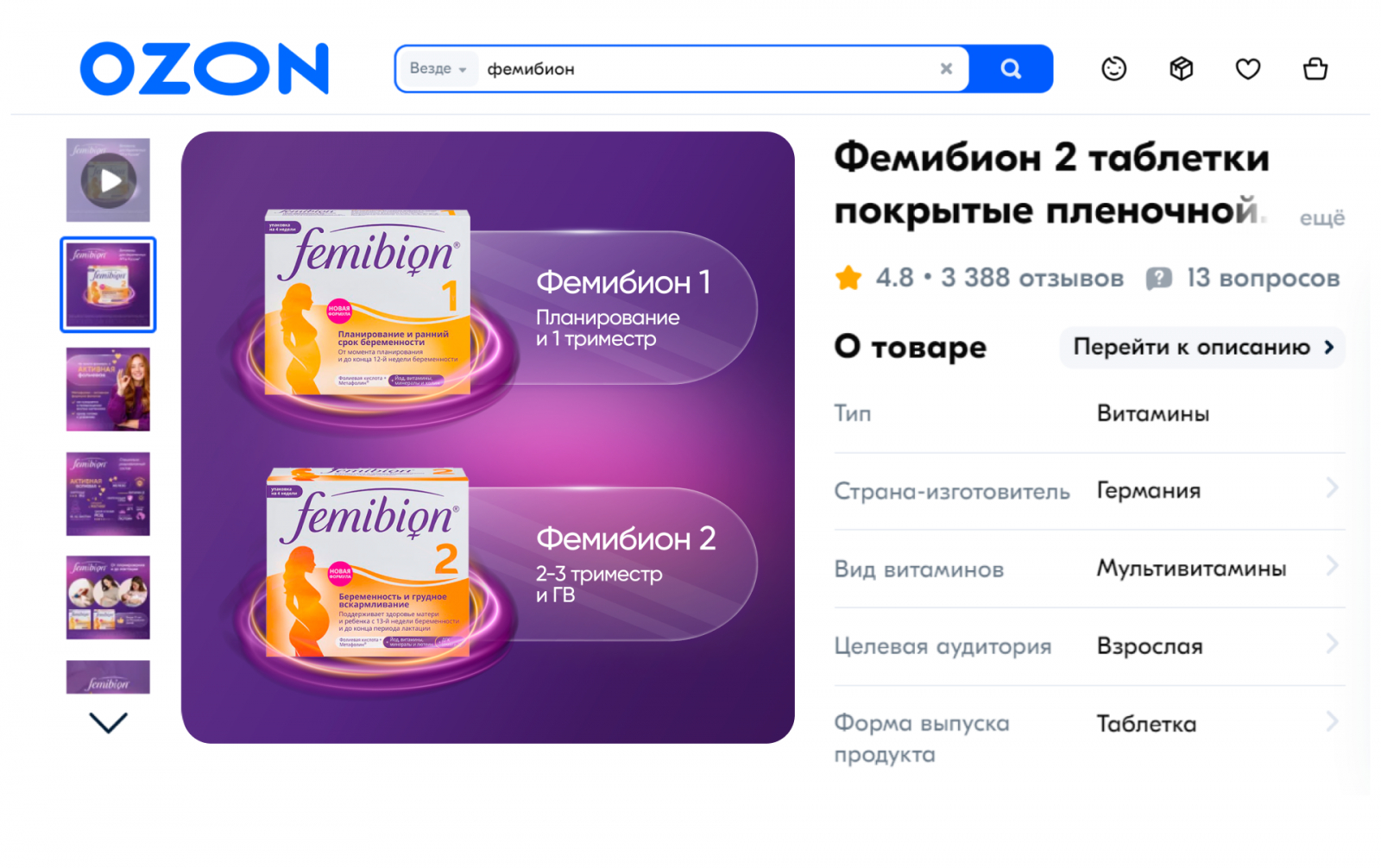Show more thumbnails with down arrow
Image resolution: width=1381 pixels, height=868 pixels.
coord(108,722)
